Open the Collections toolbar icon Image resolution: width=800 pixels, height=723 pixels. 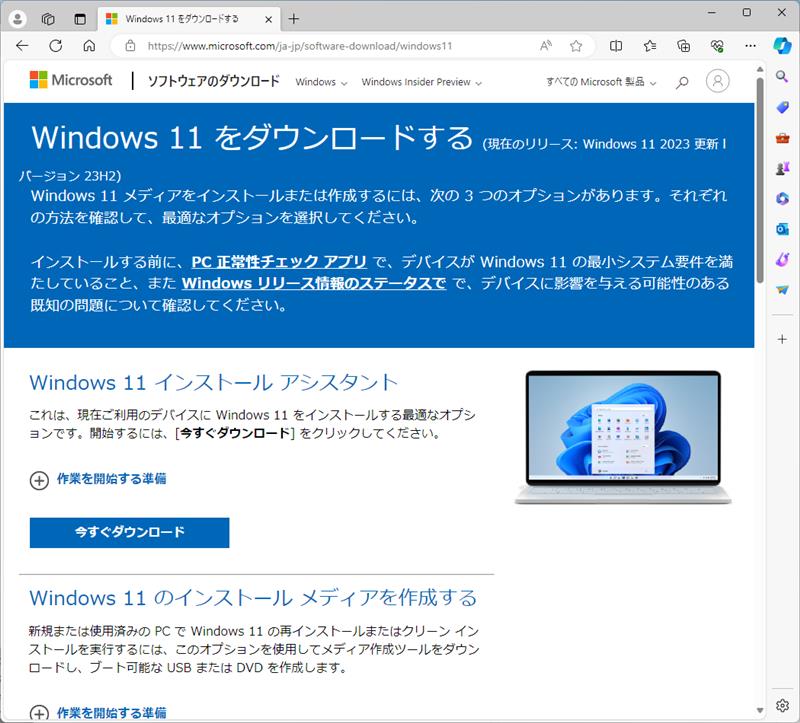tap(684, 46)
